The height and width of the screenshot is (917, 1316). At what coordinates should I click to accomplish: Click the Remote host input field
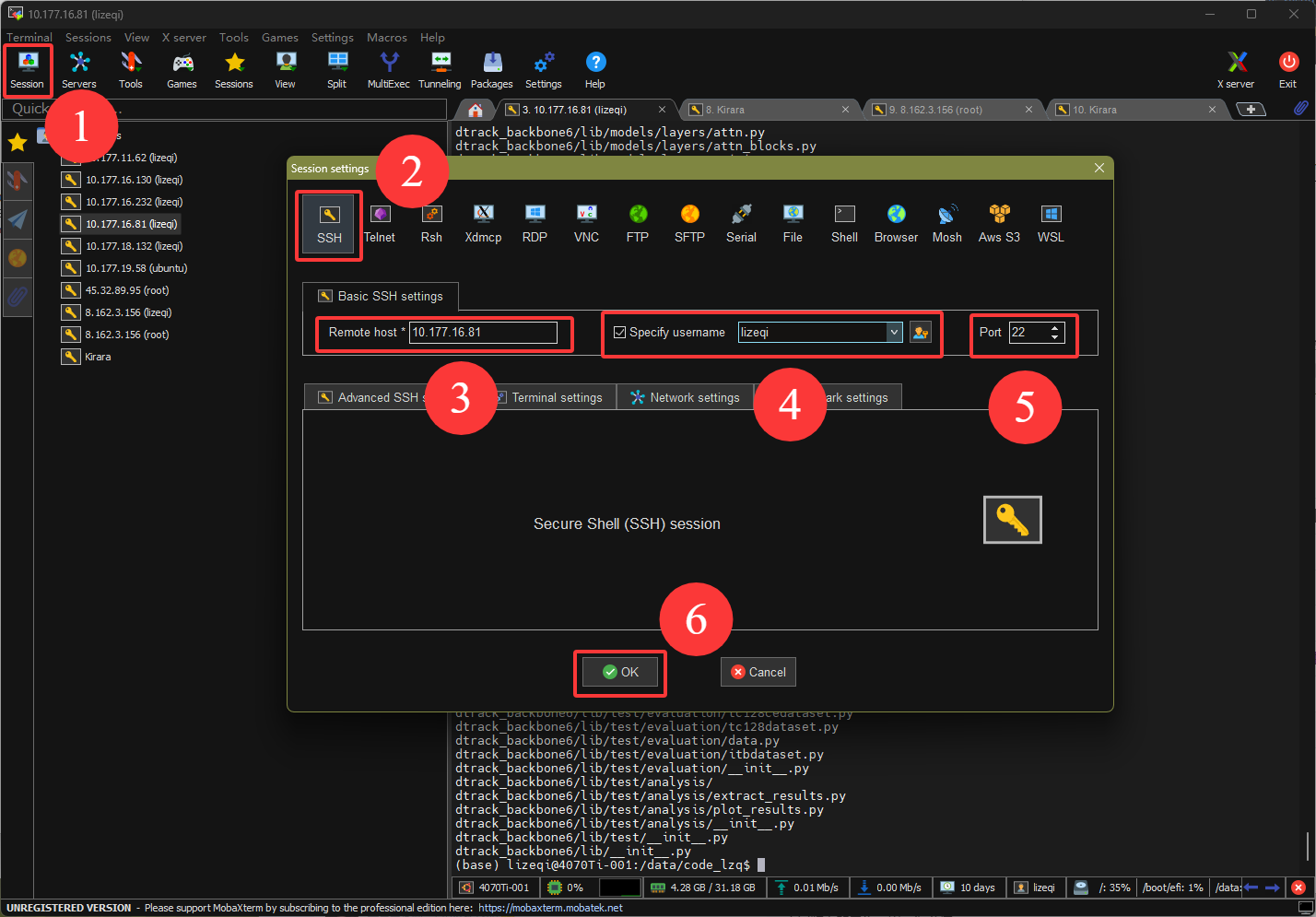483,333
